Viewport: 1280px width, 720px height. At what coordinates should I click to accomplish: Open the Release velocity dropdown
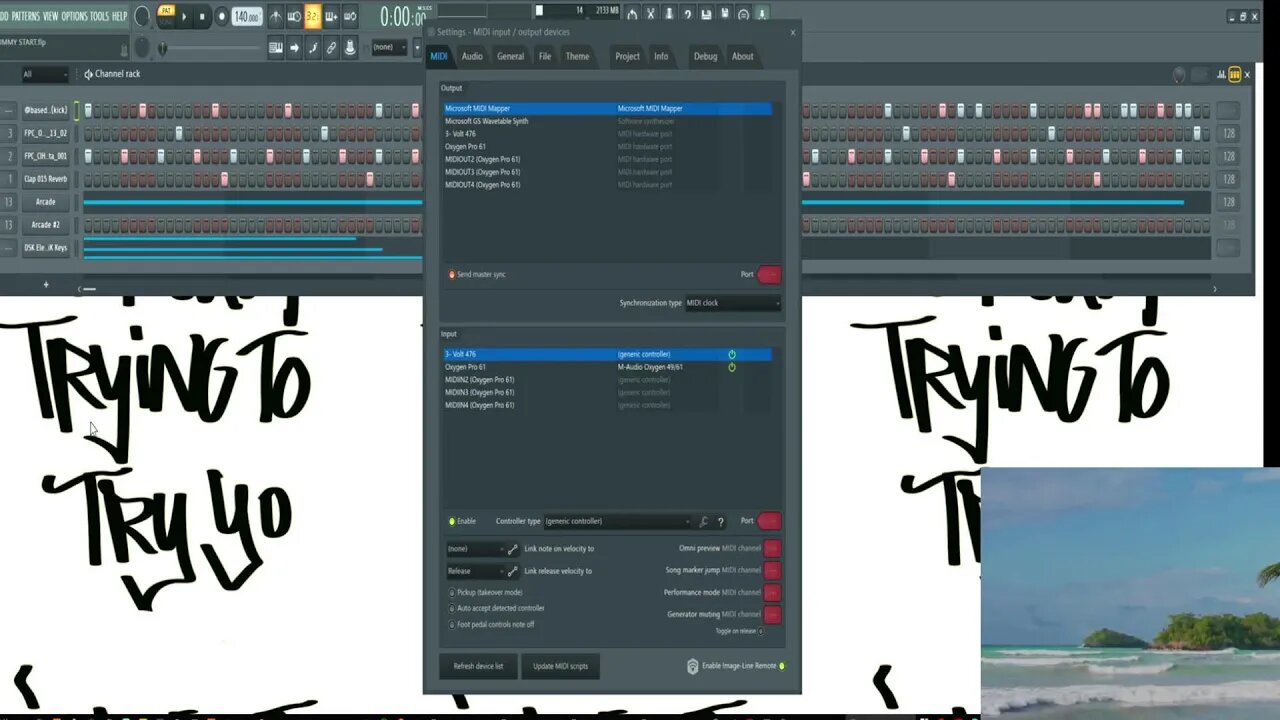pos(475,571)
